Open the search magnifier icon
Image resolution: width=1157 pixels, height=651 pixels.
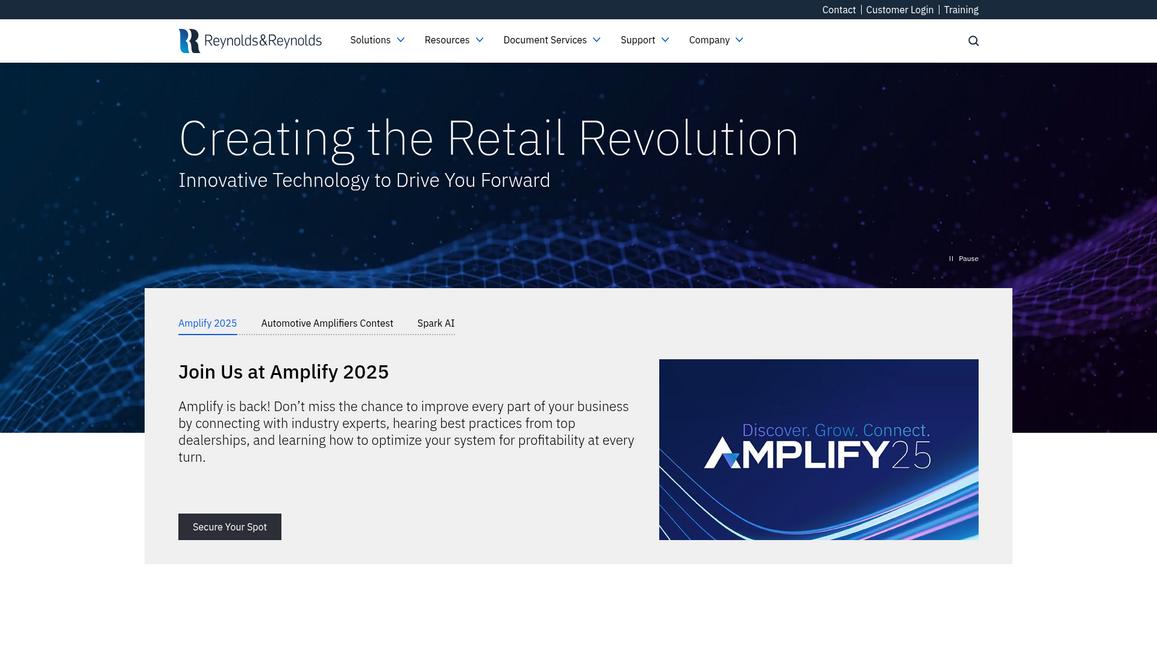(973, 41)
